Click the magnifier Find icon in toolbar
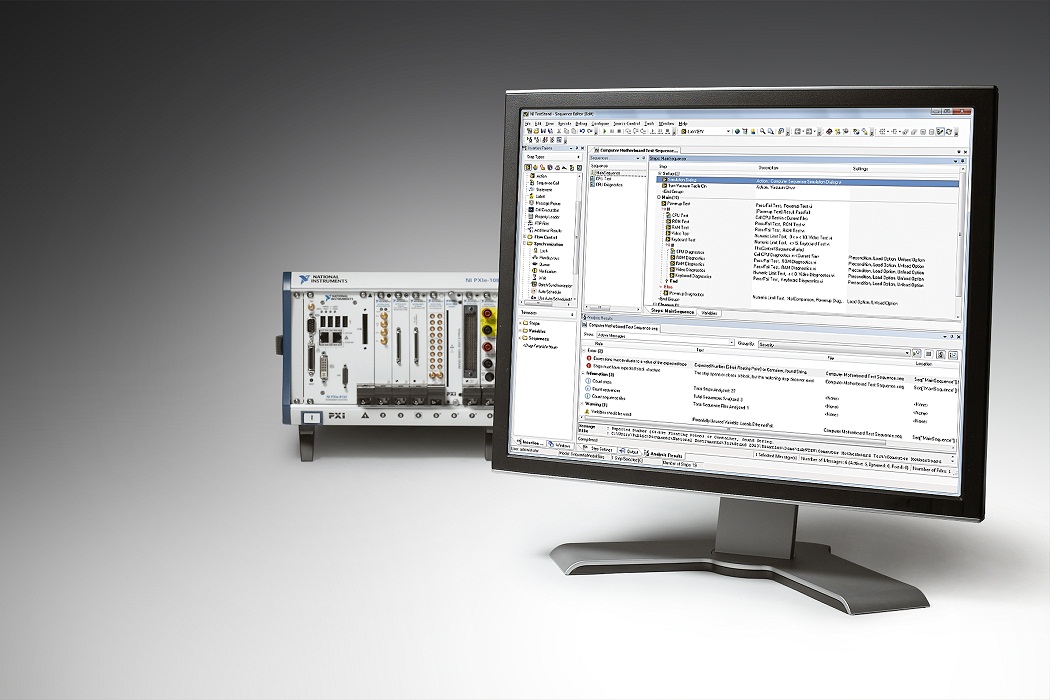This screenshot has height=700, width=1050. 763,131
